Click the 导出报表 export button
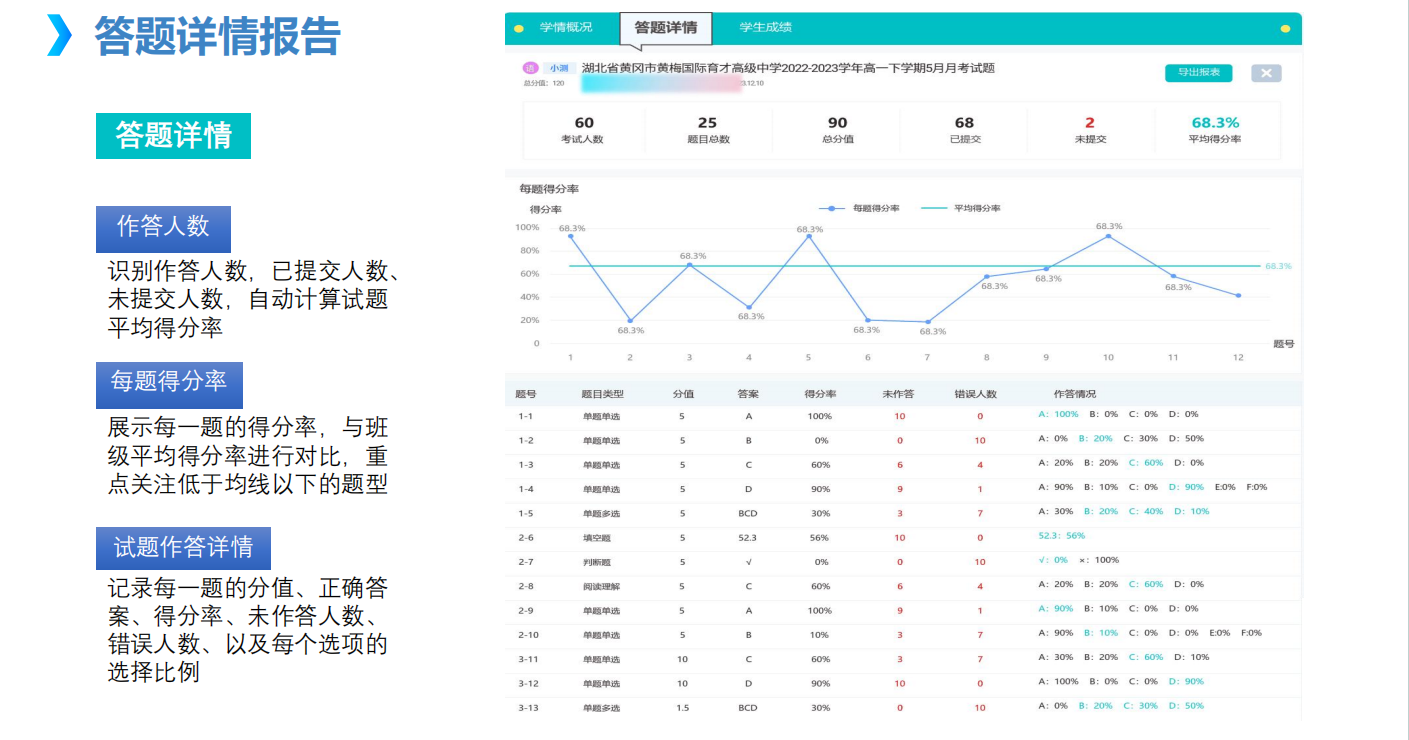This screenshot has width=1409, height=740. coord(1198,72)
